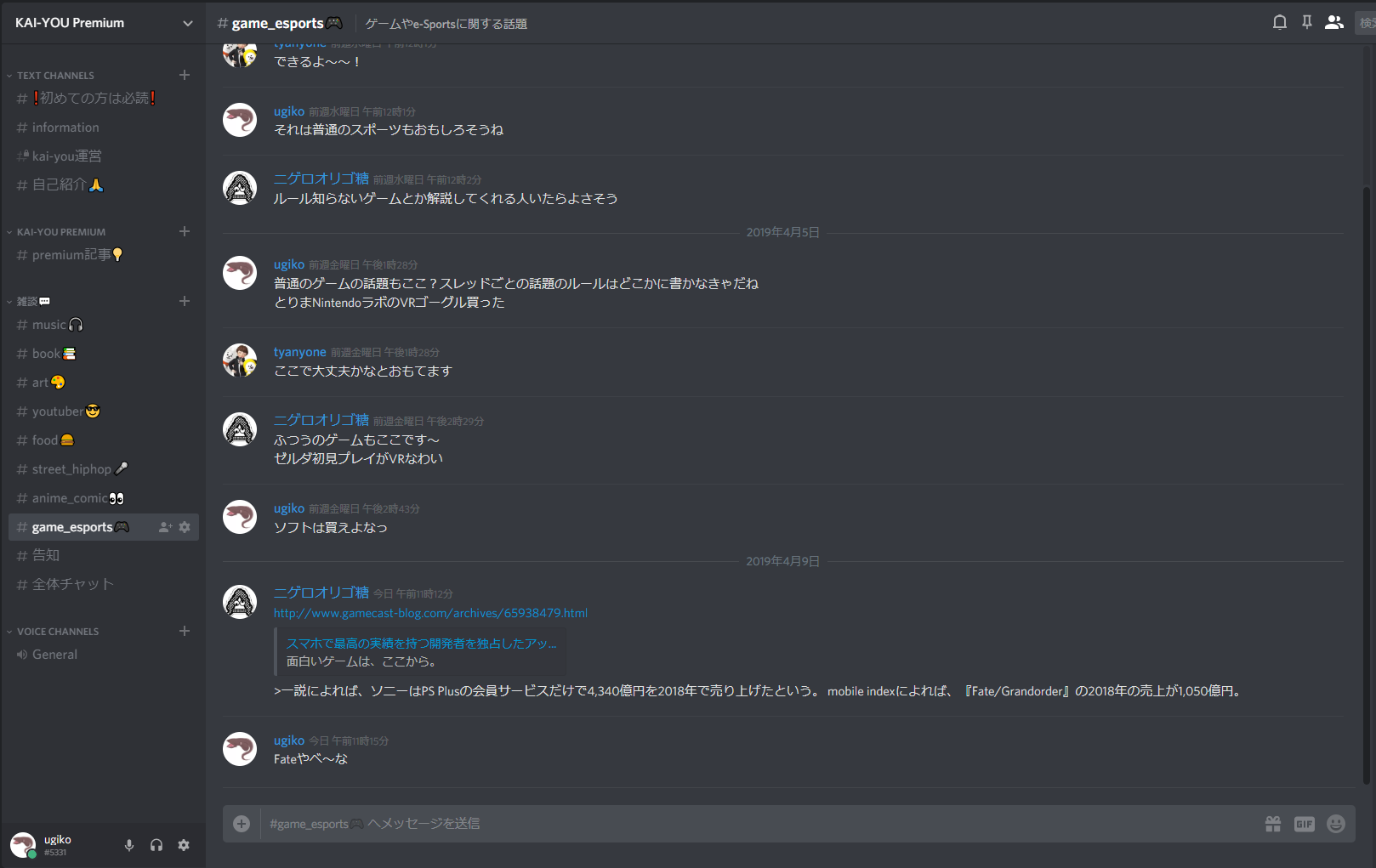
Task: Open notification settings bell icon
Action: pyautogui.click(x=1279, y=22)
